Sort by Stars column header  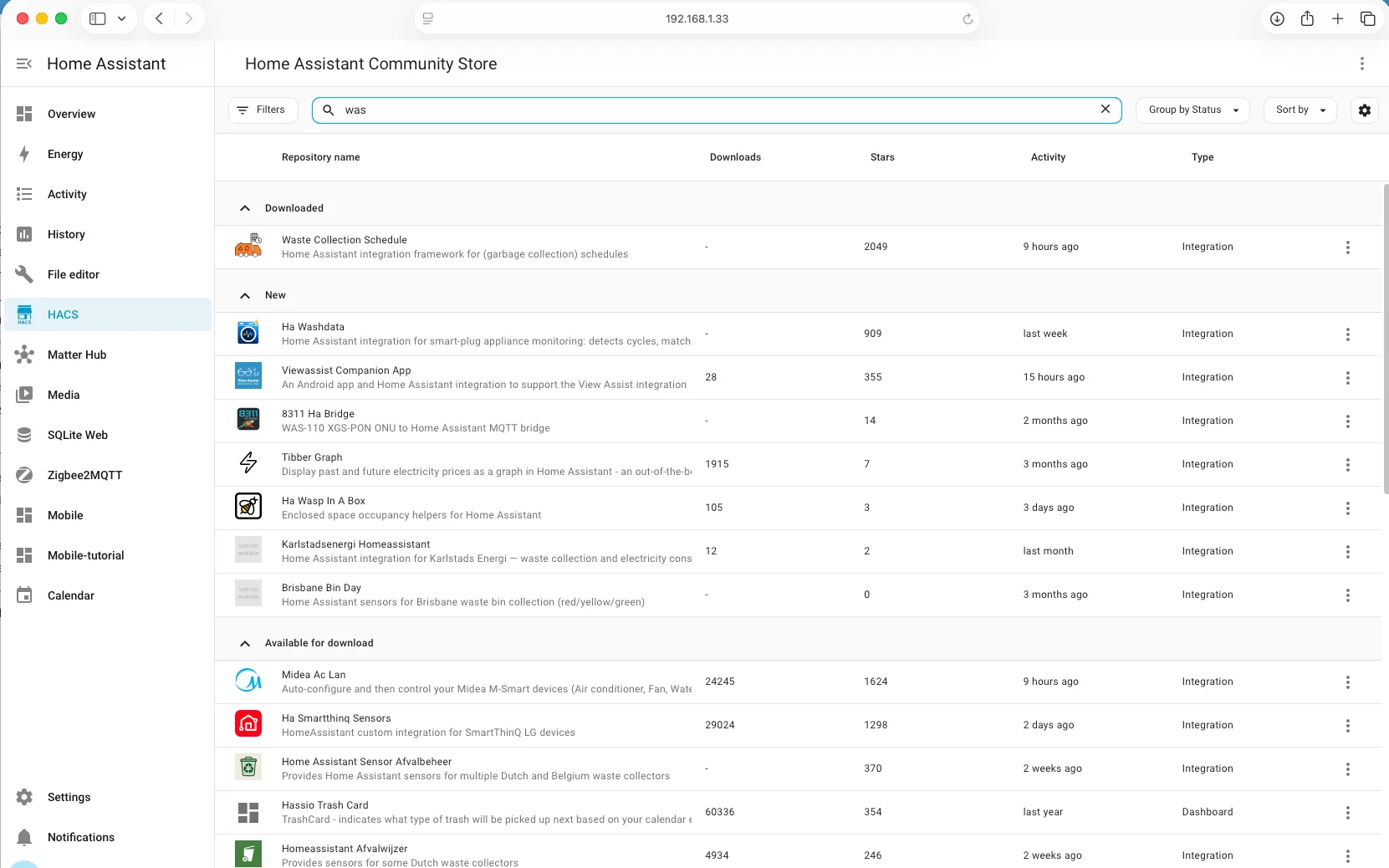(882, 157)
